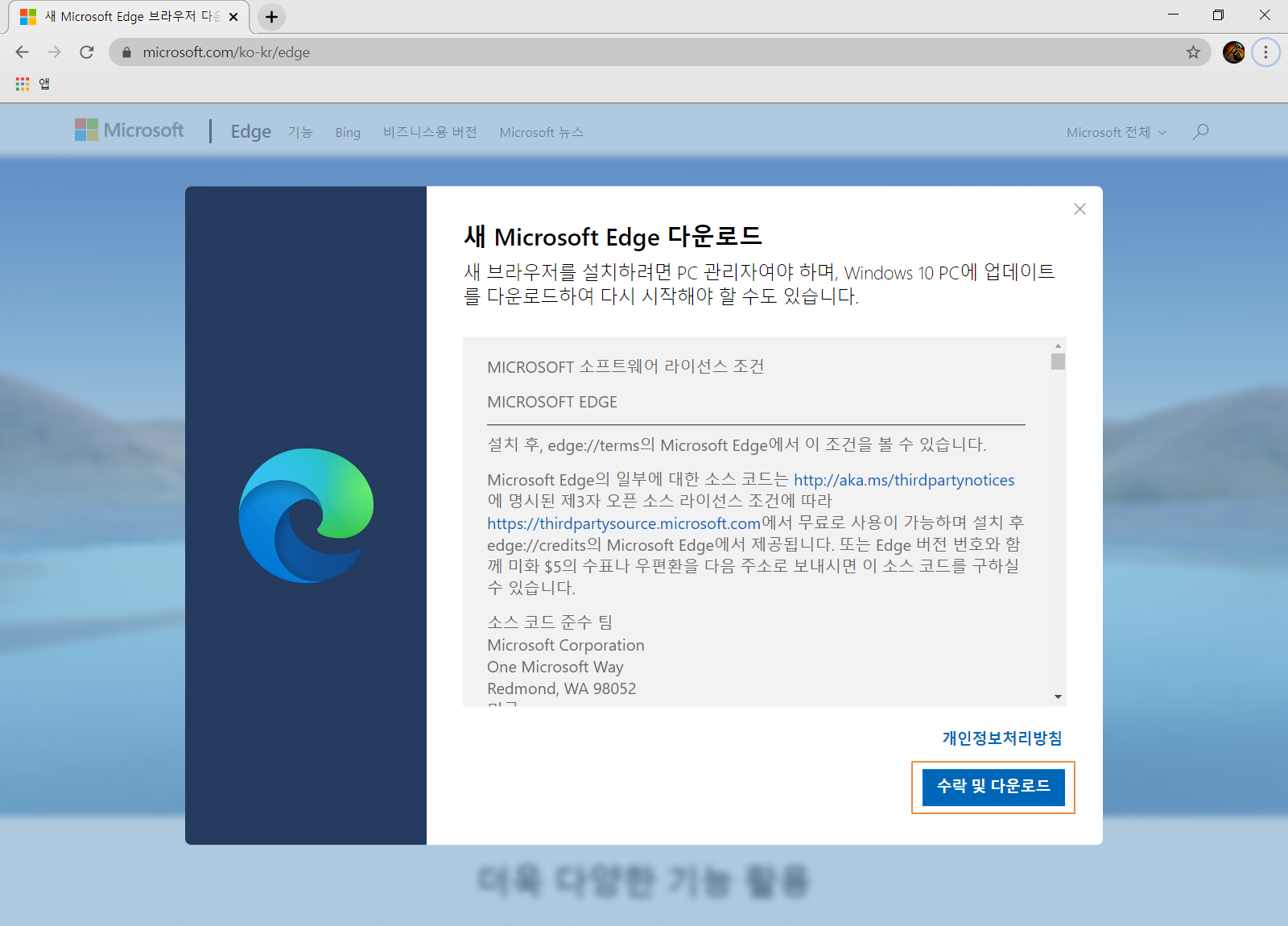This screenshot has height=926, width=1288.
Task: Click the 수락 및 다운로드 button
Action: click(x=993, y=787)
